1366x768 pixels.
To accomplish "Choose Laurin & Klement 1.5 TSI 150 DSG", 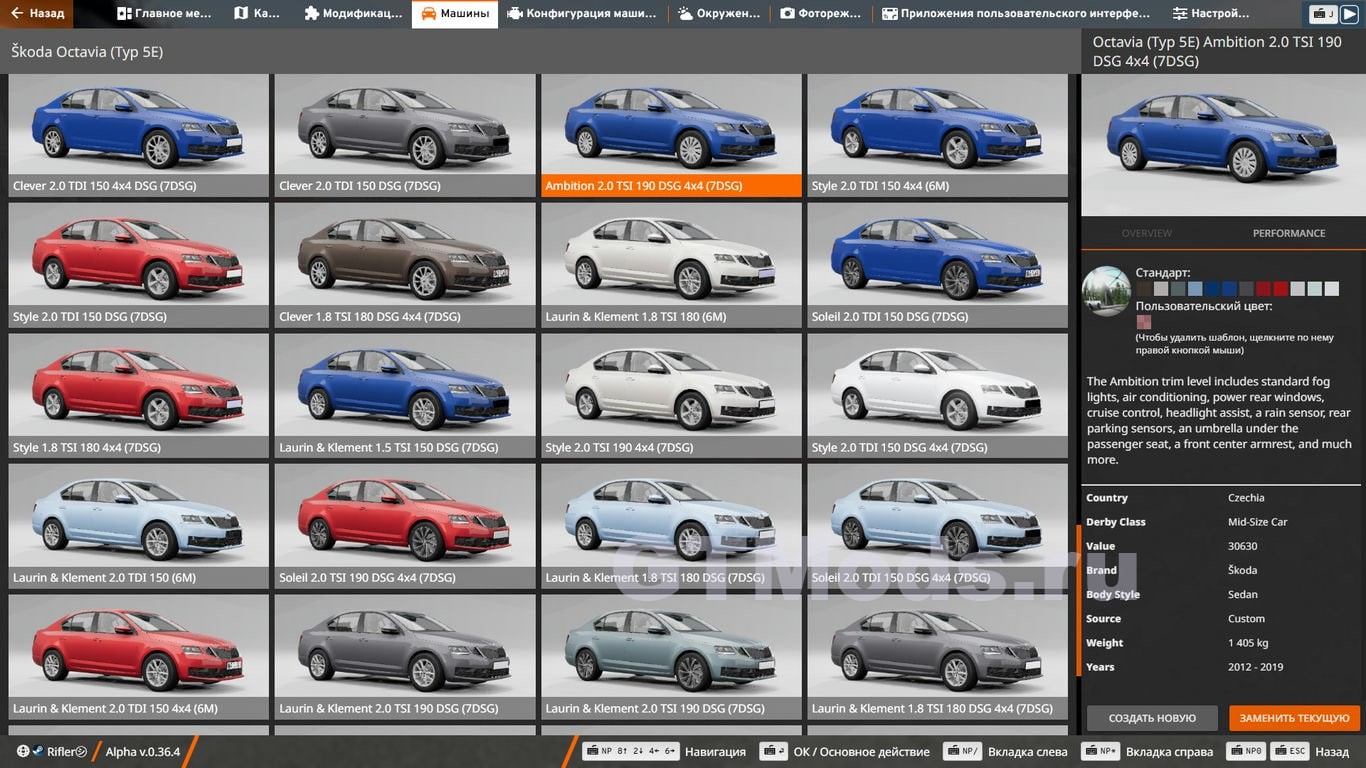I will [405, 396].
